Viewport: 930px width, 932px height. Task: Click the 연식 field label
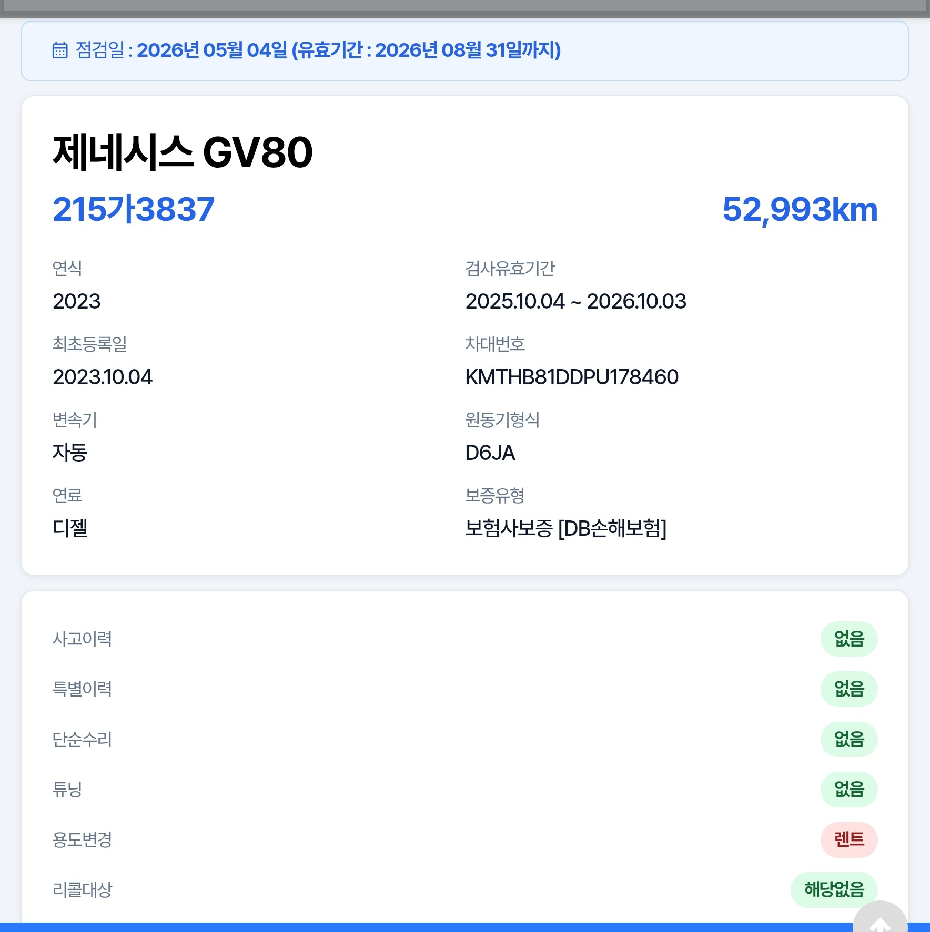pos(67,269)
